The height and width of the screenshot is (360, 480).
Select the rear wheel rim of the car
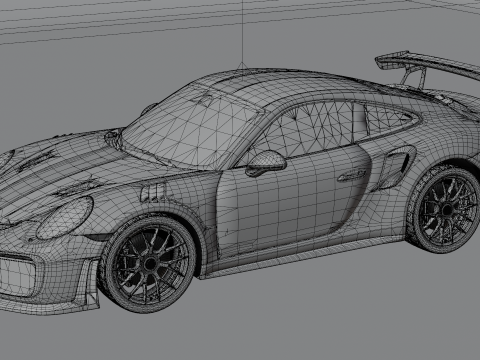(x=447, y=210)
